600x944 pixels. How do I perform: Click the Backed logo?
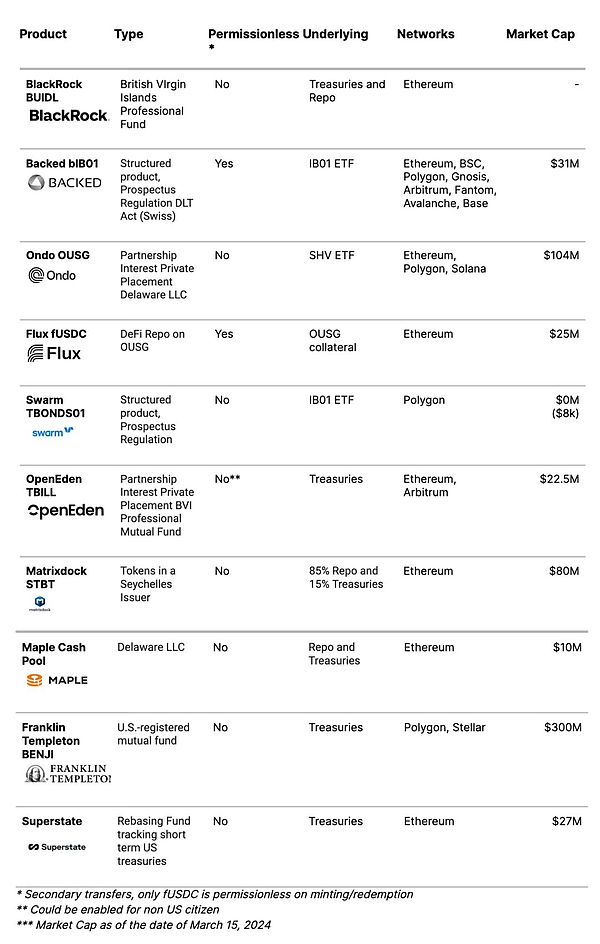coord(64,182)
